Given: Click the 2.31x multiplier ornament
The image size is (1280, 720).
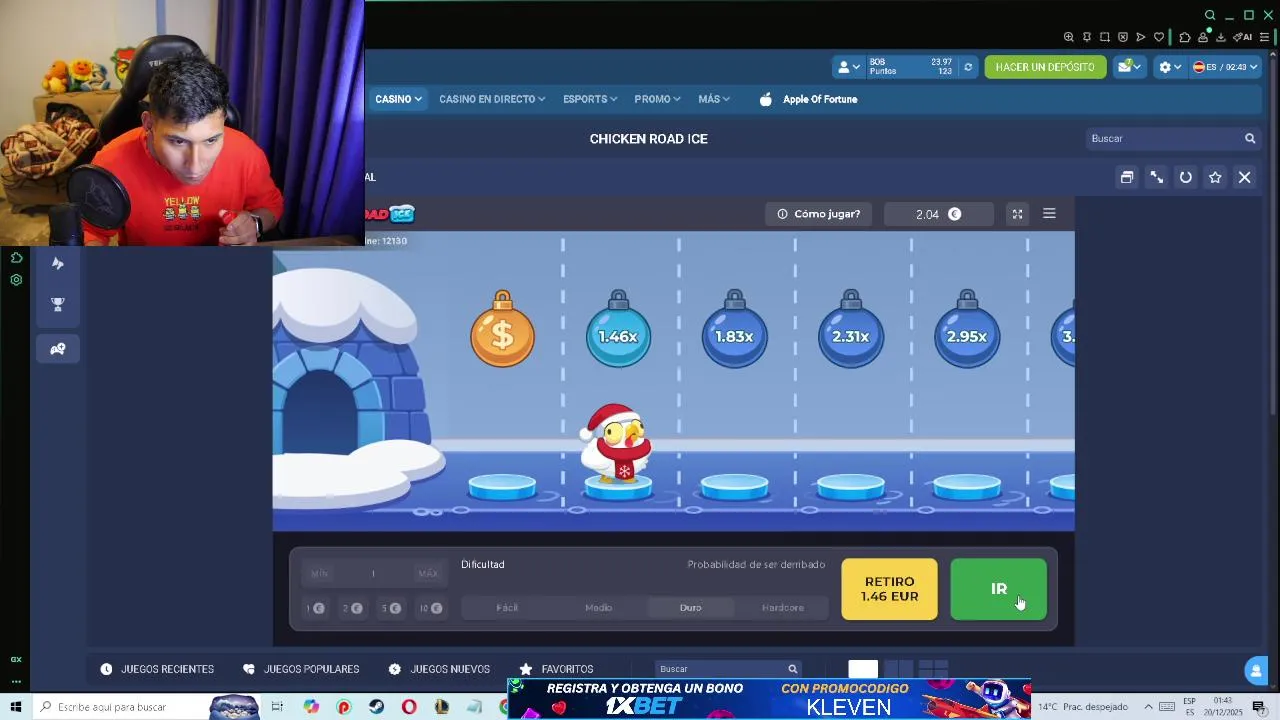Looking at the screenshot, I should (850, 330).
